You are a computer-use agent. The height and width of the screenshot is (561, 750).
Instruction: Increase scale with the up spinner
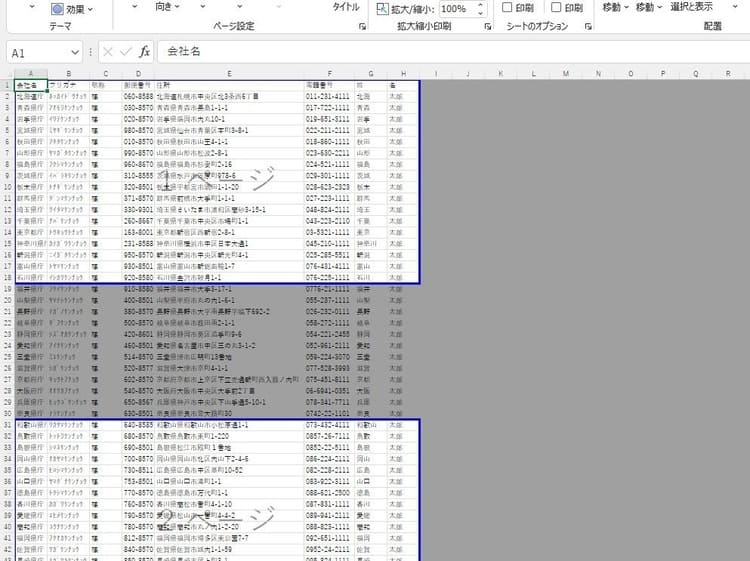pos(480,5)
